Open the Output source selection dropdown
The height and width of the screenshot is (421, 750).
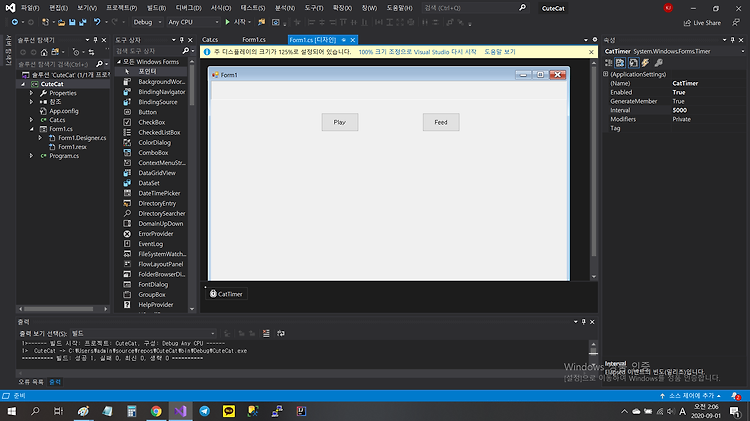tap(143, 333)
